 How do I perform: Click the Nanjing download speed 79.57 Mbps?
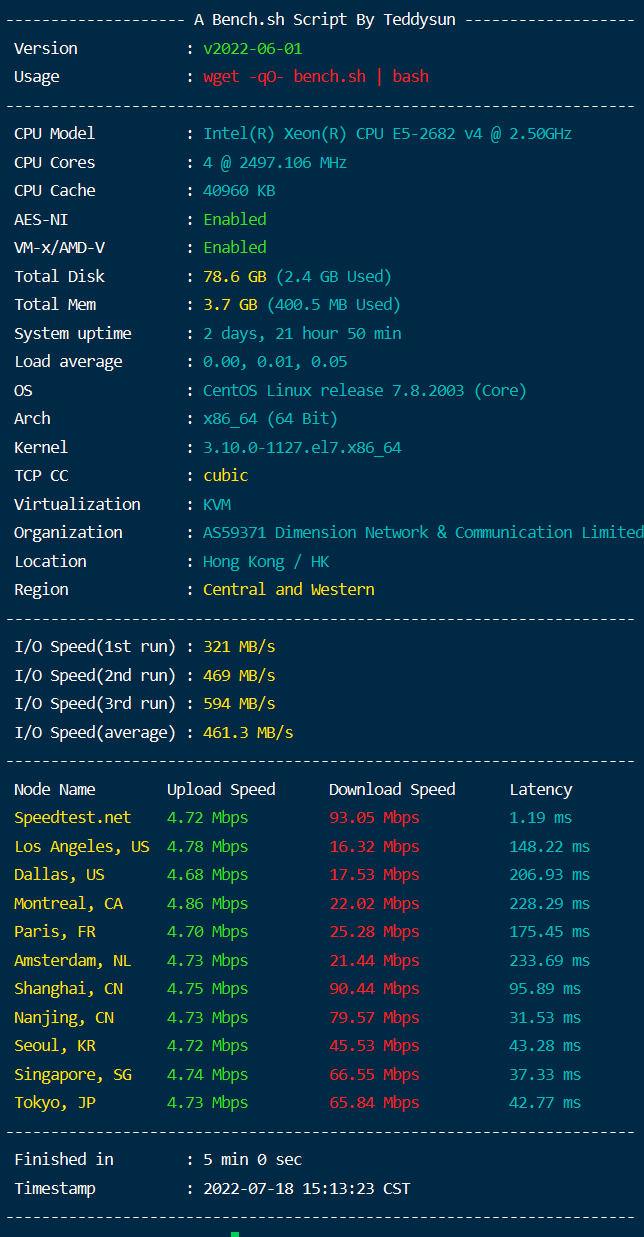click(x=374, y=1017)
